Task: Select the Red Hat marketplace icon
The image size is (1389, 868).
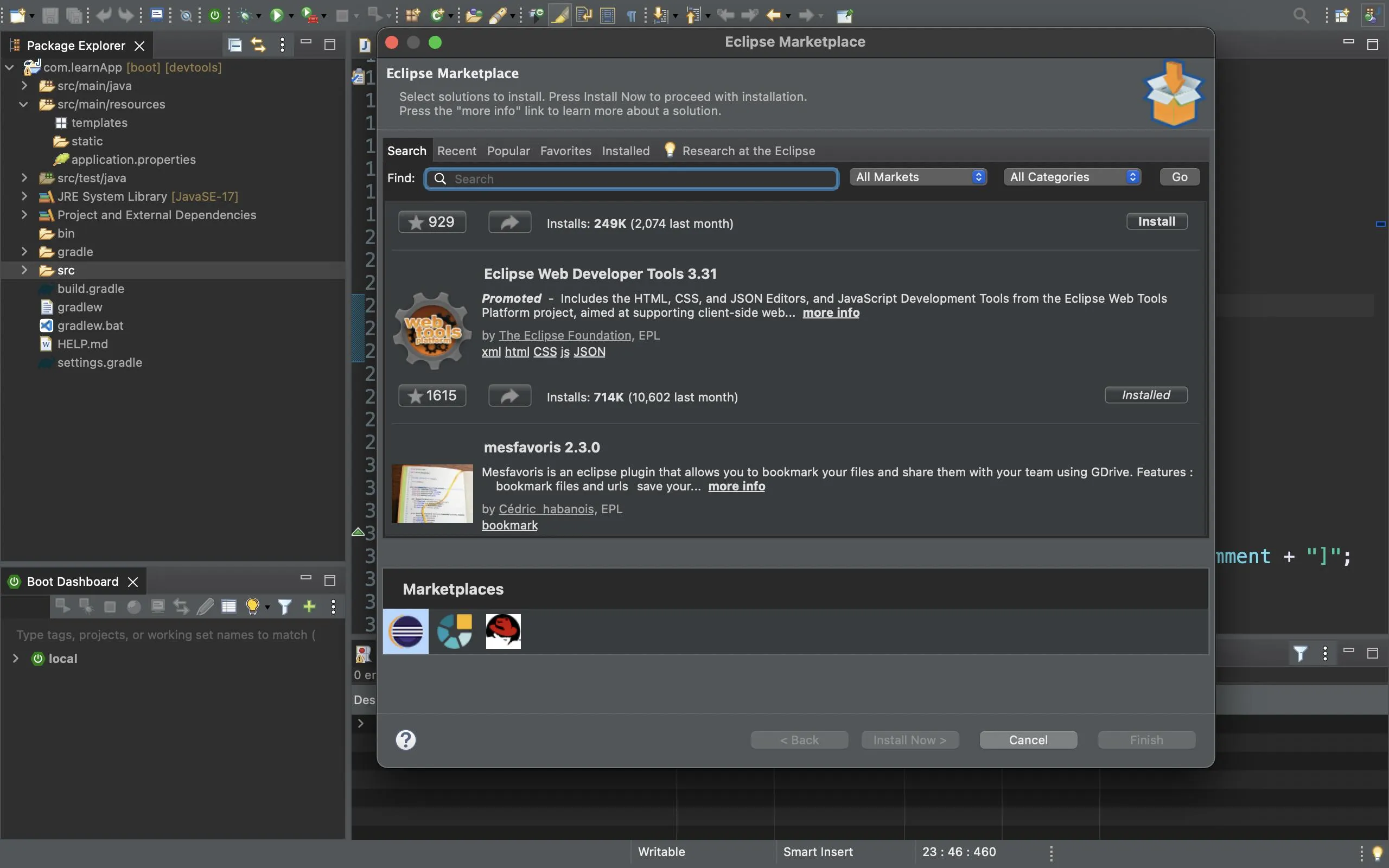Action: coord(503,631)
